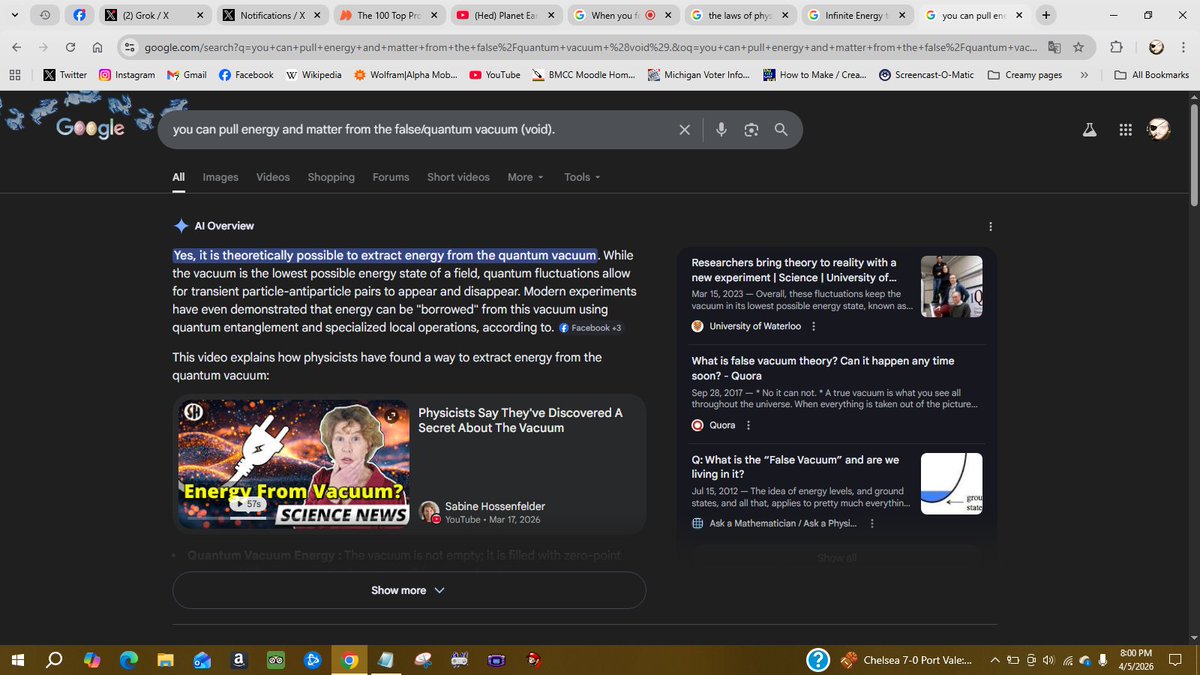Open File Explorer from the taskbar

point(165,659)
